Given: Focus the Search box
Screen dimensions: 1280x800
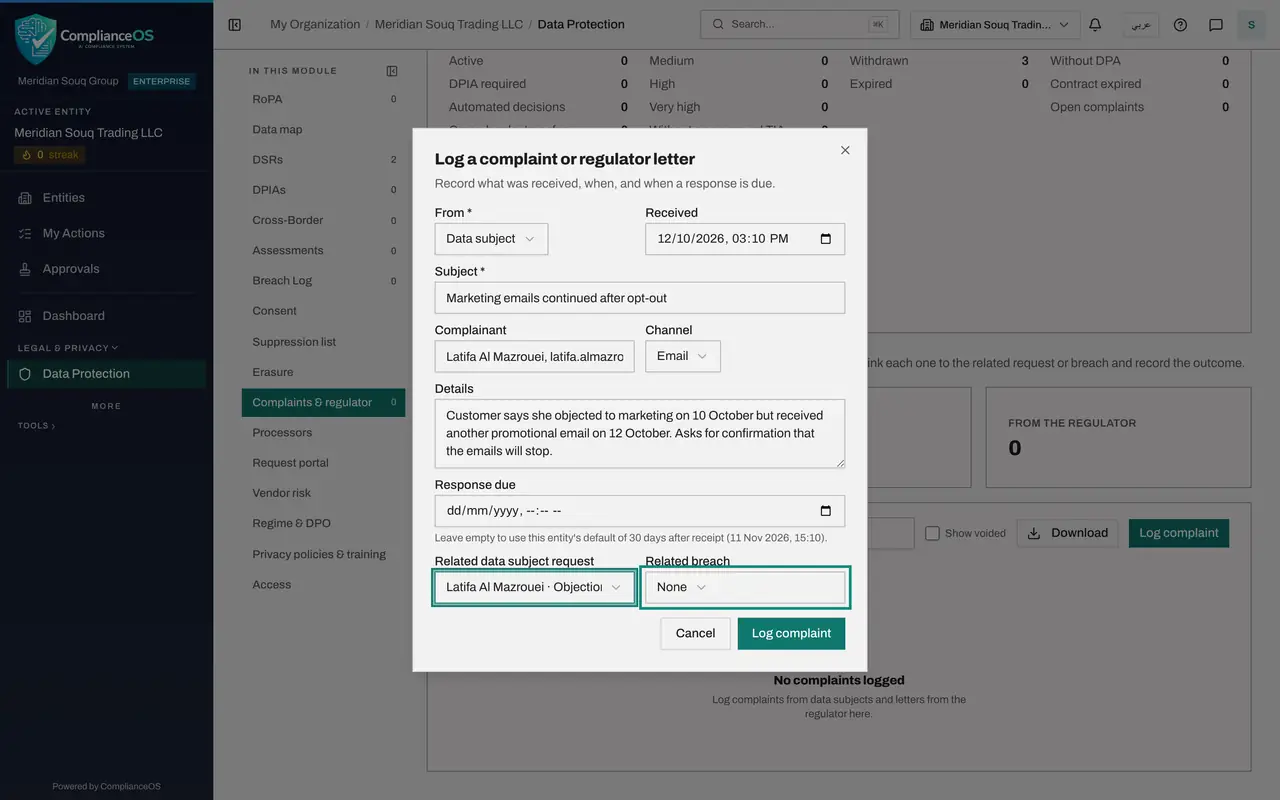Looking at the screenshot, I should [799, 25].
